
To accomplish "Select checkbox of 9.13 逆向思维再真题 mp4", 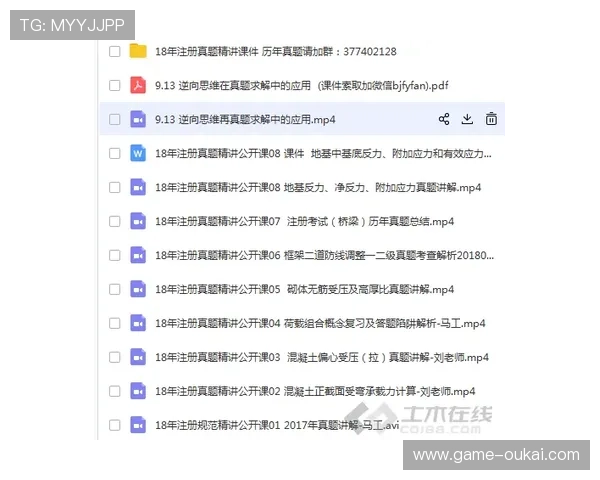I will [x=114, y=119].
